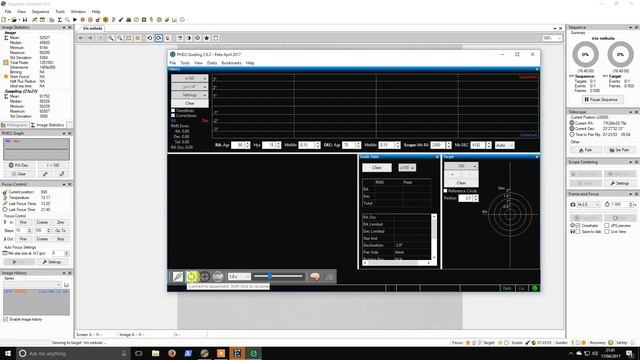Switch to the Histogram tab
The height and width of the screenshot is (360, 640).
coord(15,125)
